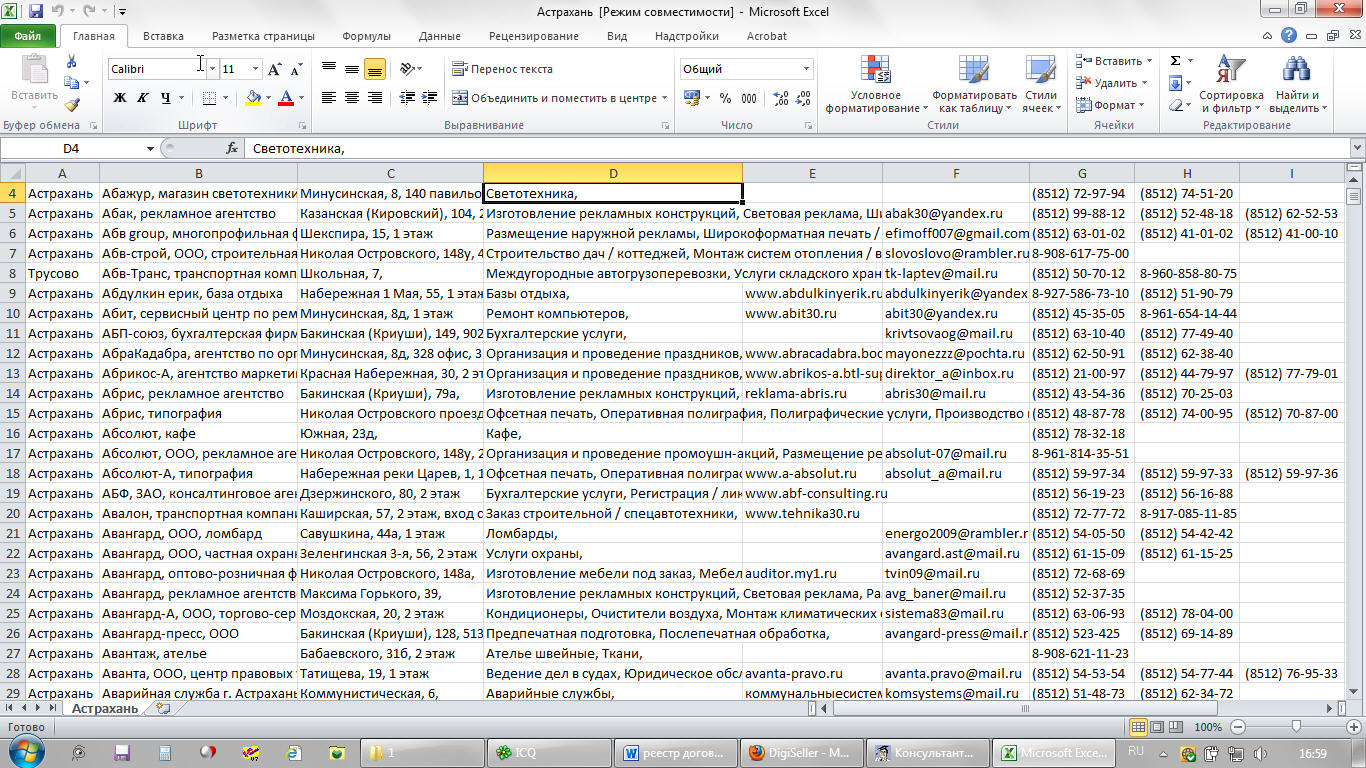Click column D header
This screenshot has width=1366, height=768.
(613, 173)
